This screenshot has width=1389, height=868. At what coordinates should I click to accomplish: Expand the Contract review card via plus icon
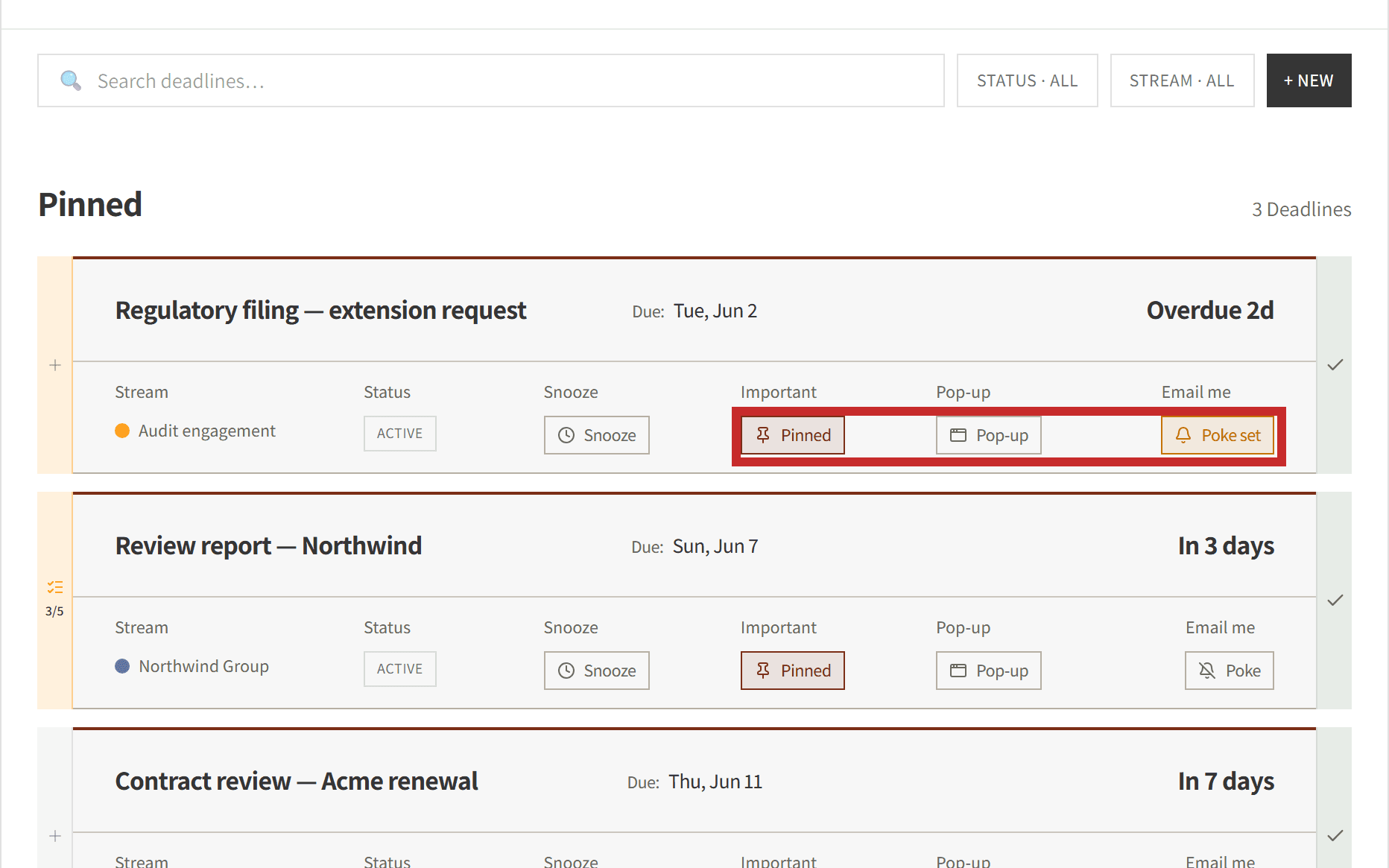tap(55, 836)
